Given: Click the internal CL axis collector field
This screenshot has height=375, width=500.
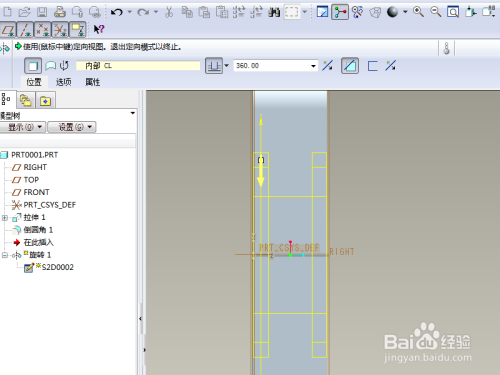Looking at the screenshot, I should click(138, 66).
